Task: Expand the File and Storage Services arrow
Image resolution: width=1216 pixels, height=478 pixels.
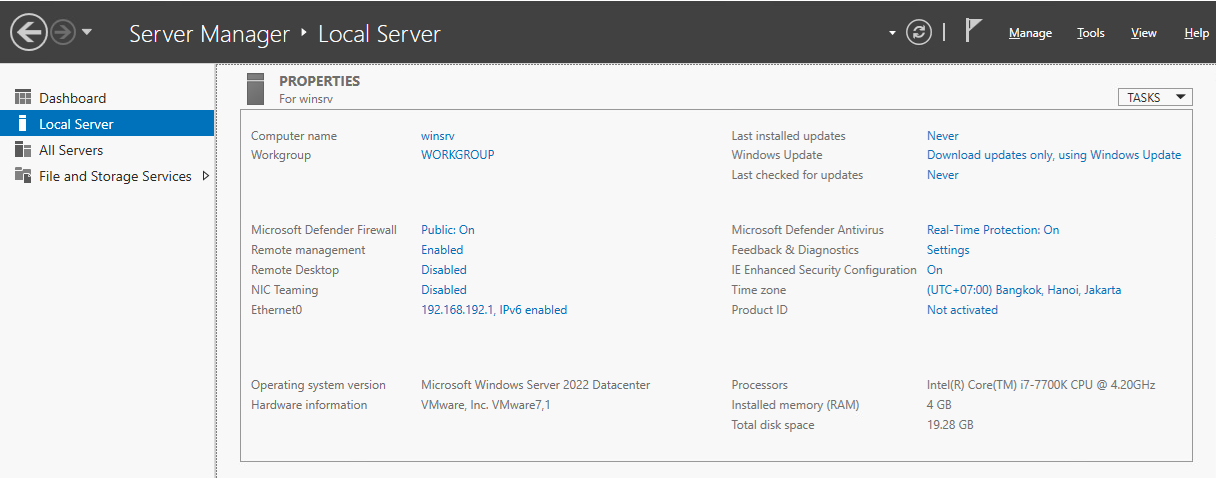Action: click(x=206, y=176)
